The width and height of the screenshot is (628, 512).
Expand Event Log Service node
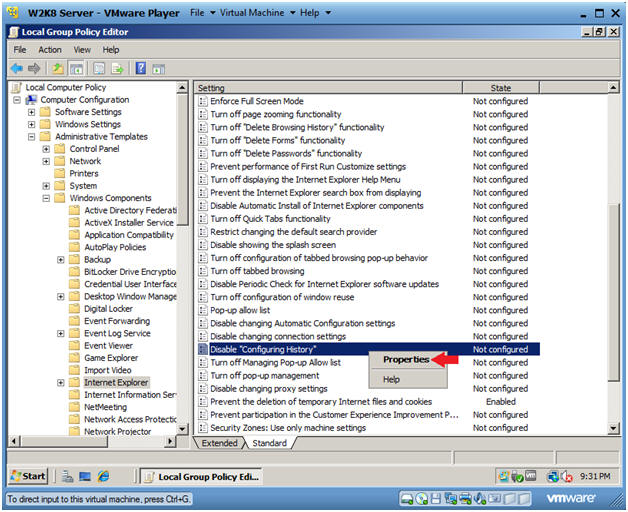click(60, 333)
